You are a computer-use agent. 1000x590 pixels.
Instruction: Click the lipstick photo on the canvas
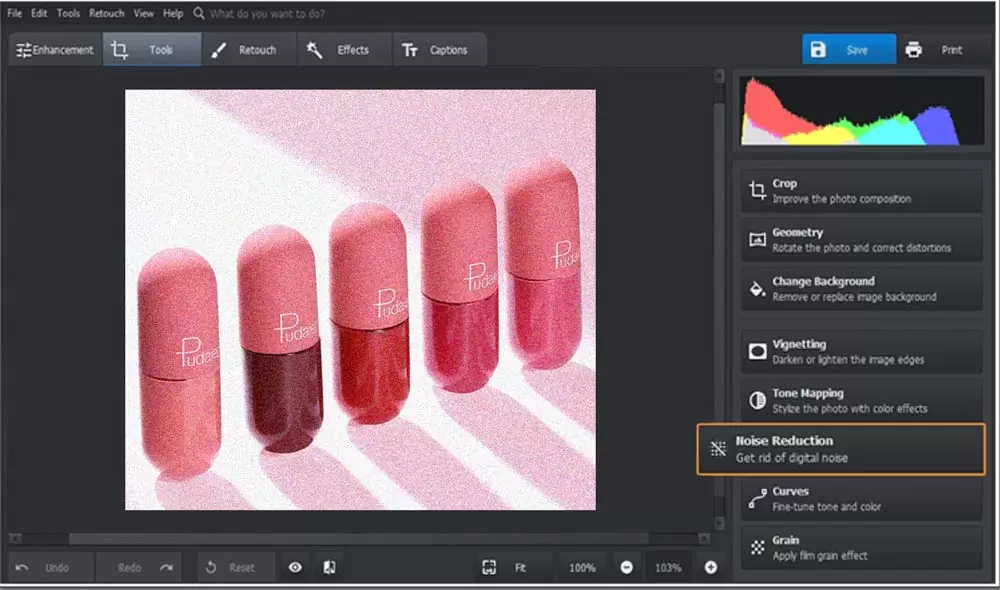point(360,300)
